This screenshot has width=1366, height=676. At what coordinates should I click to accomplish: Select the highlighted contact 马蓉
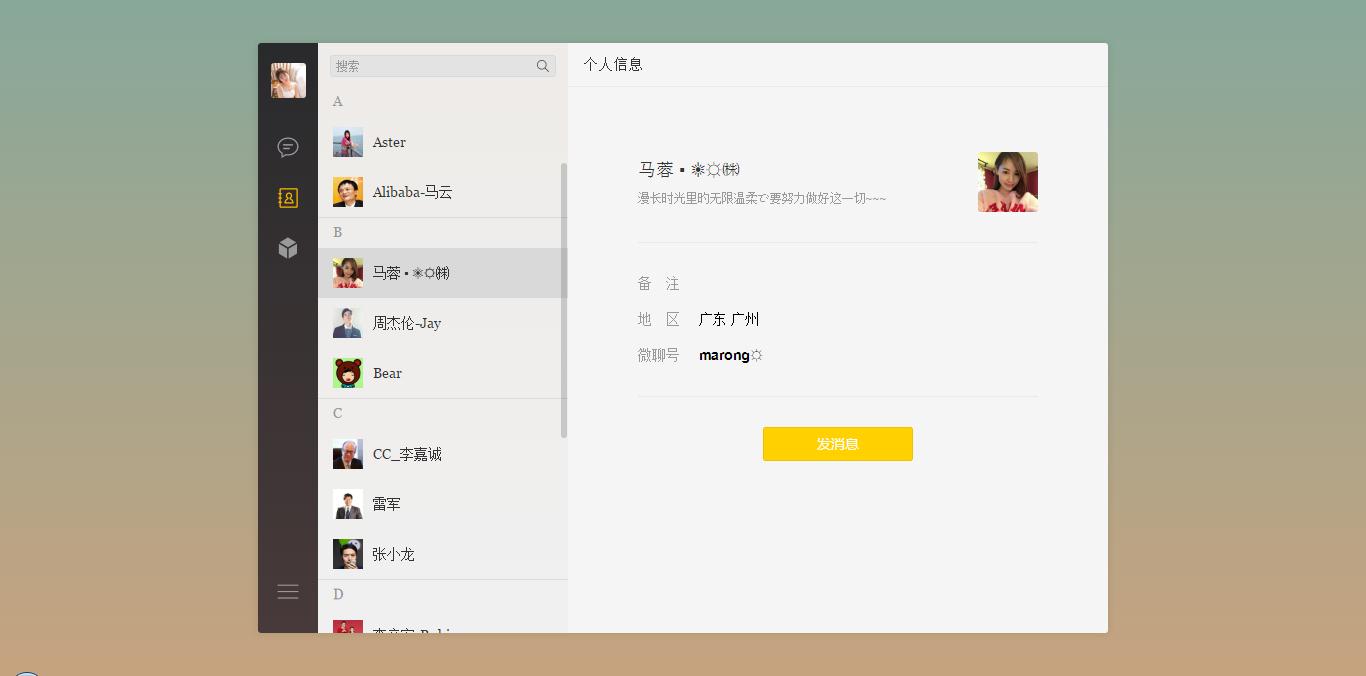[x=442, y=273]
